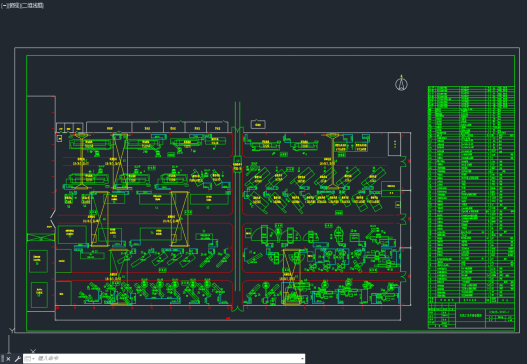
Task: Close the command line window
Action: (8, 359)
